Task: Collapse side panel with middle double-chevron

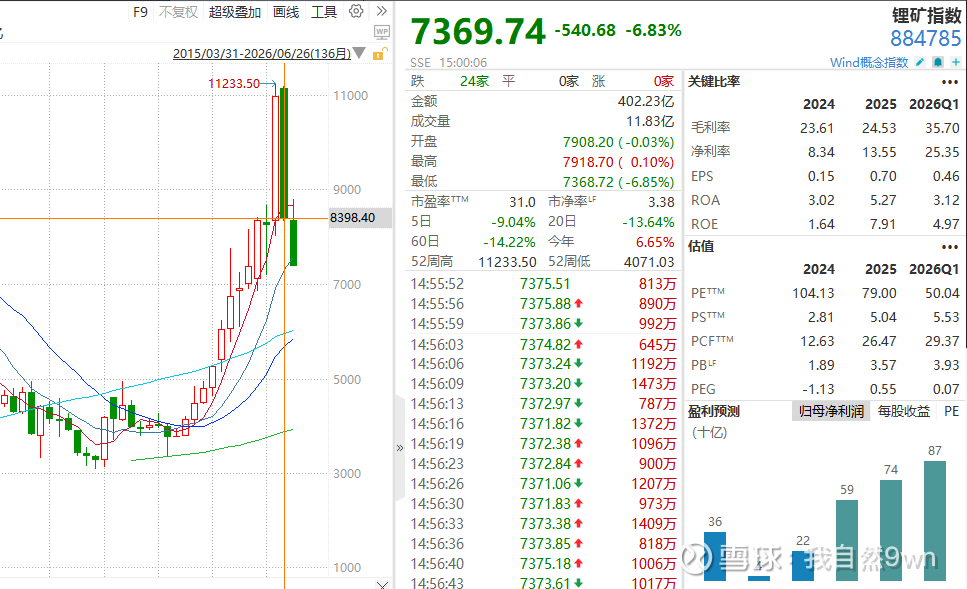Action: coord(400,448)
